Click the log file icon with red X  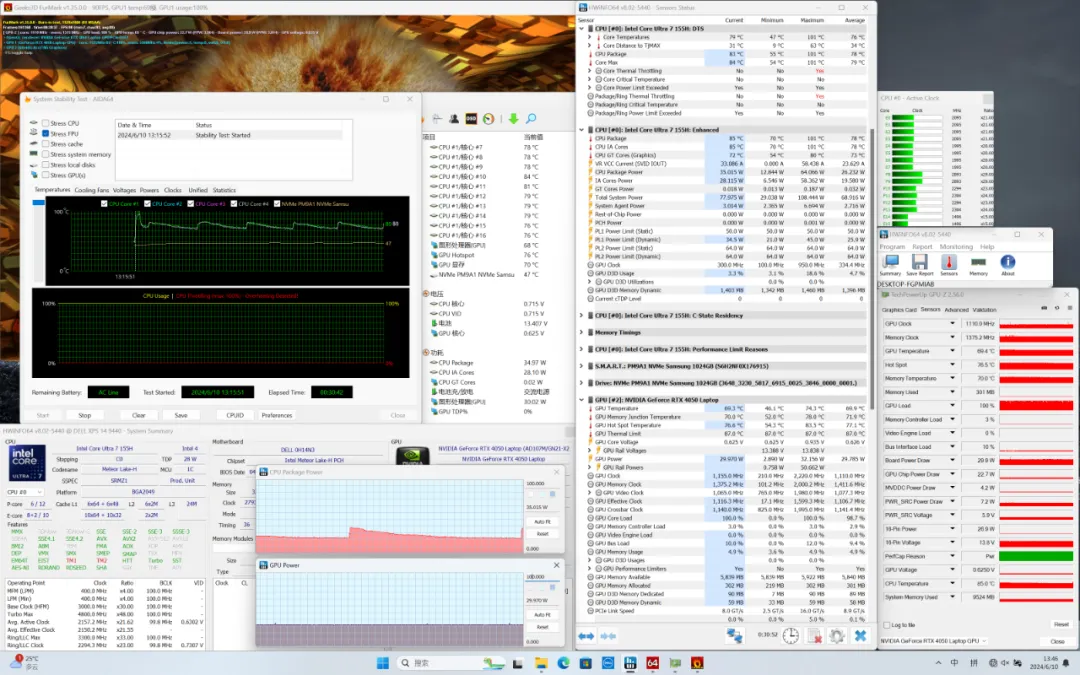click(x=814, y=636)
